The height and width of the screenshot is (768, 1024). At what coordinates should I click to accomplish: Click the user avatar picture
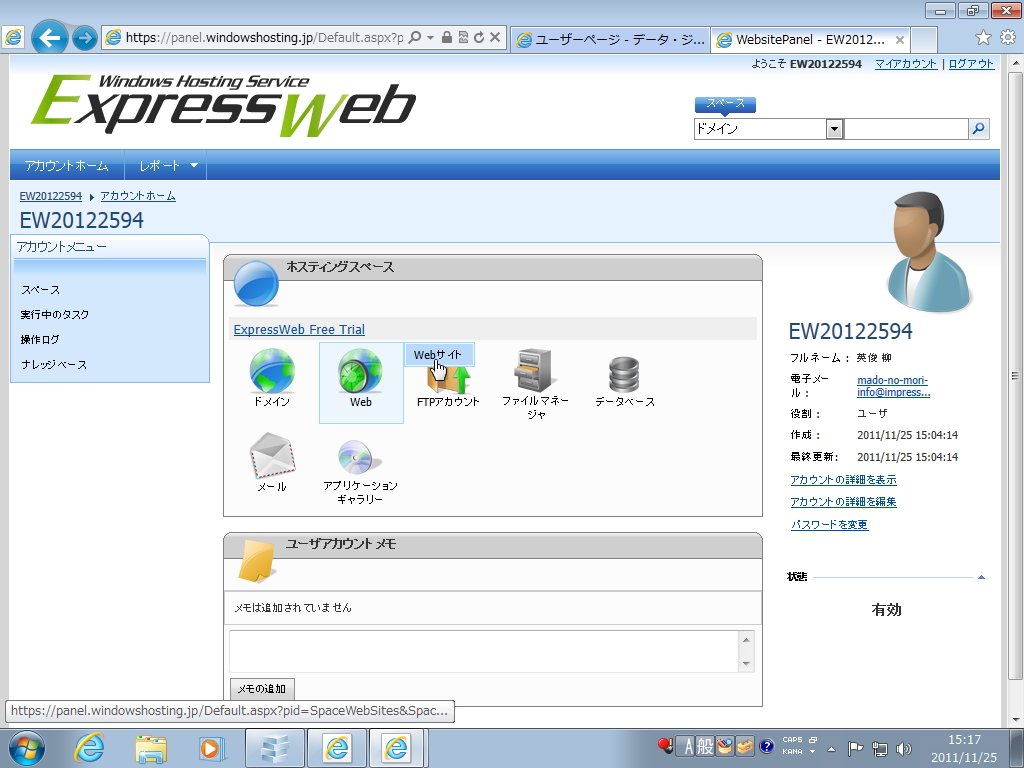(x=929, y=251)
